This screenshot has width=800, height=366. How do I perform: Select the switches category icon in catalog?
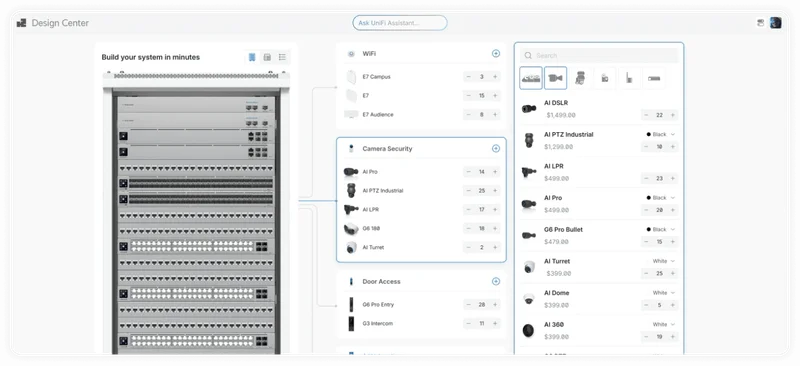(531, 78)
